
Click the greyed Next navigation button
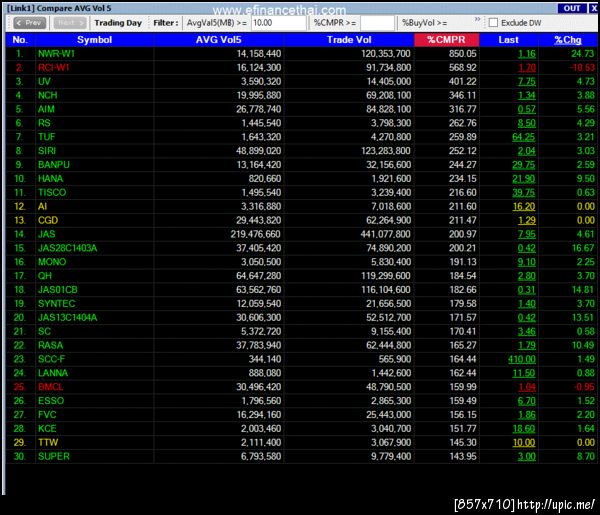tap(70, 23)
